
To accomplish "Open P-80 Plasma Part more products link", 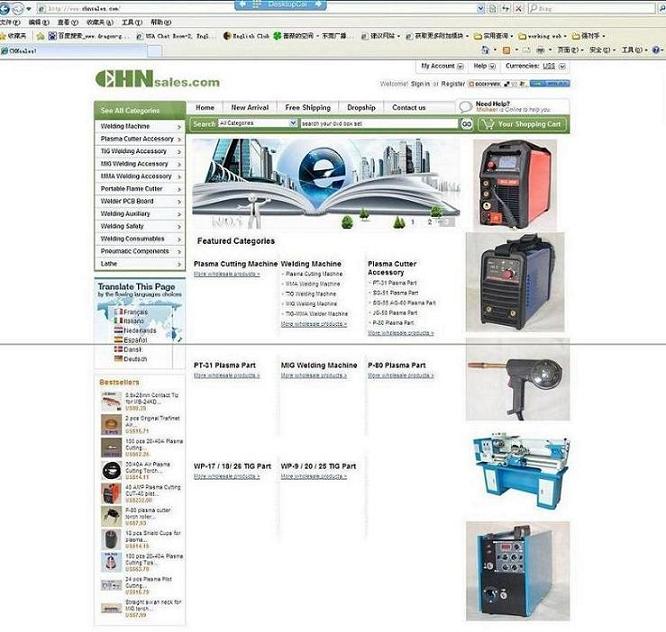I will tap(401, 375).
